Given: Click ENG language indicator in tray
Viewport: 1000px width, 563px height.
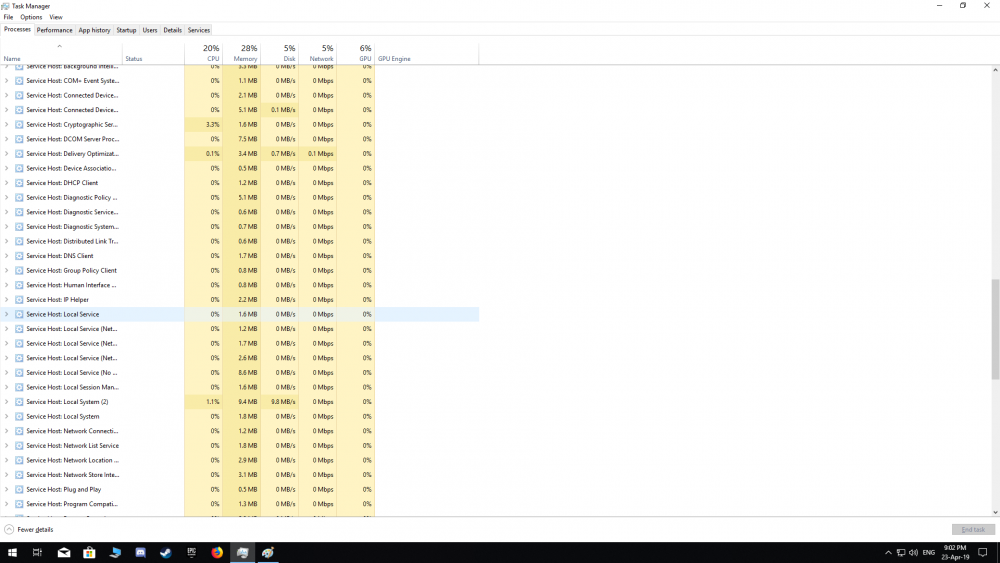Looking at the screenshot, I should (x=929, y=553).
